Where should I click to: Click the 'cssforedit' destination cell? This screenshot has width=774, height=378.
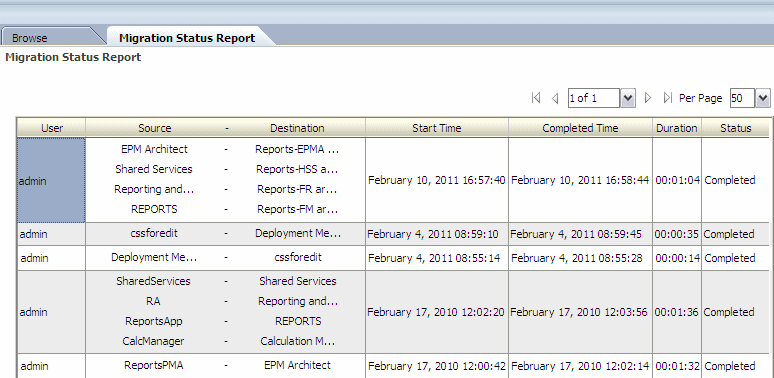coord(298,257)
